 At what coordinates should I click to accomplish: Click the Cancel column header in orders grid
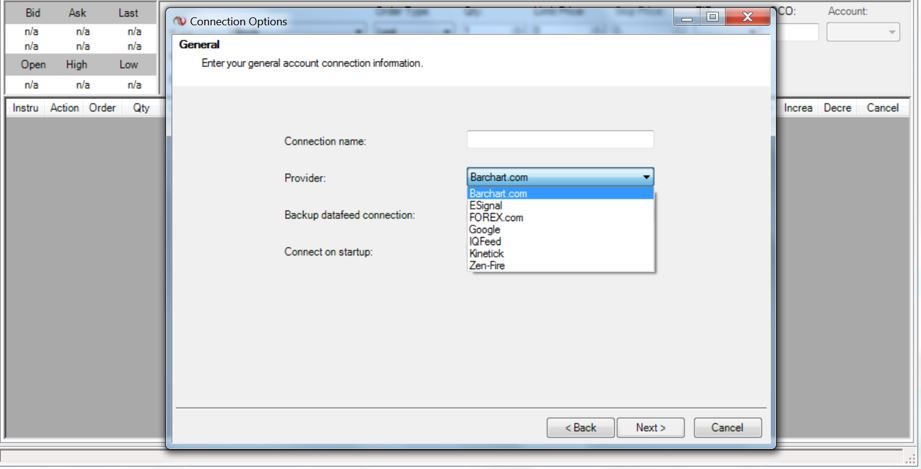882,108
